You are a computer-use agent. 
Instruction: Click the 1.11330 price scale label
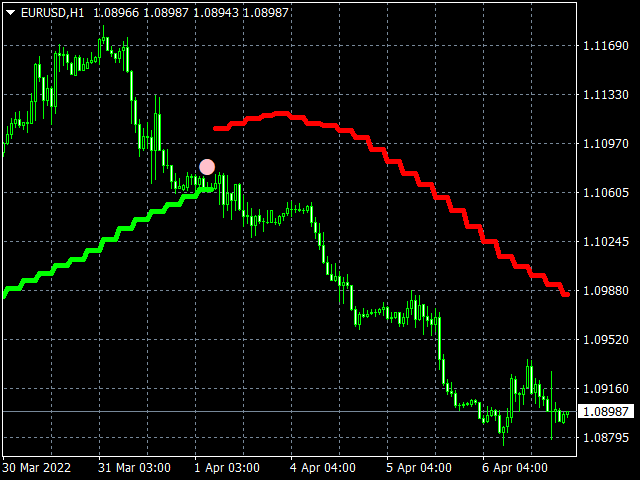(606, 95)
